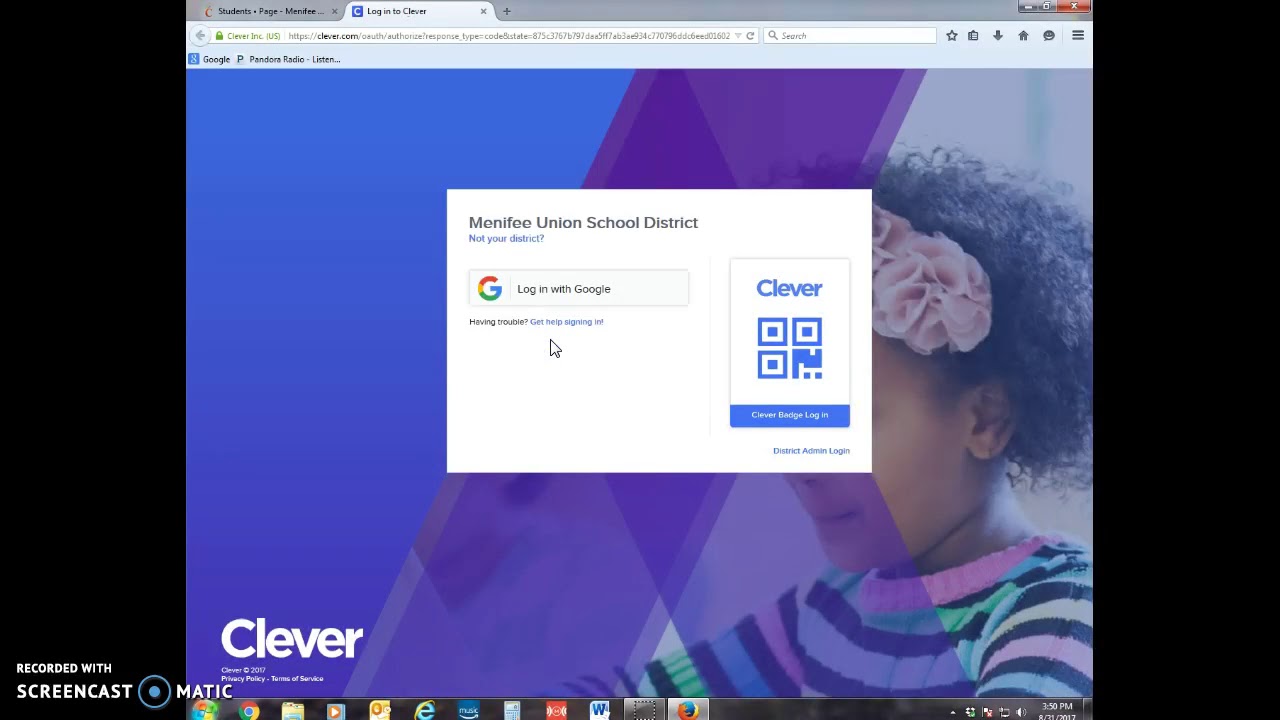
Task: Click into the Firefox Search box
Action: point(850,36)
